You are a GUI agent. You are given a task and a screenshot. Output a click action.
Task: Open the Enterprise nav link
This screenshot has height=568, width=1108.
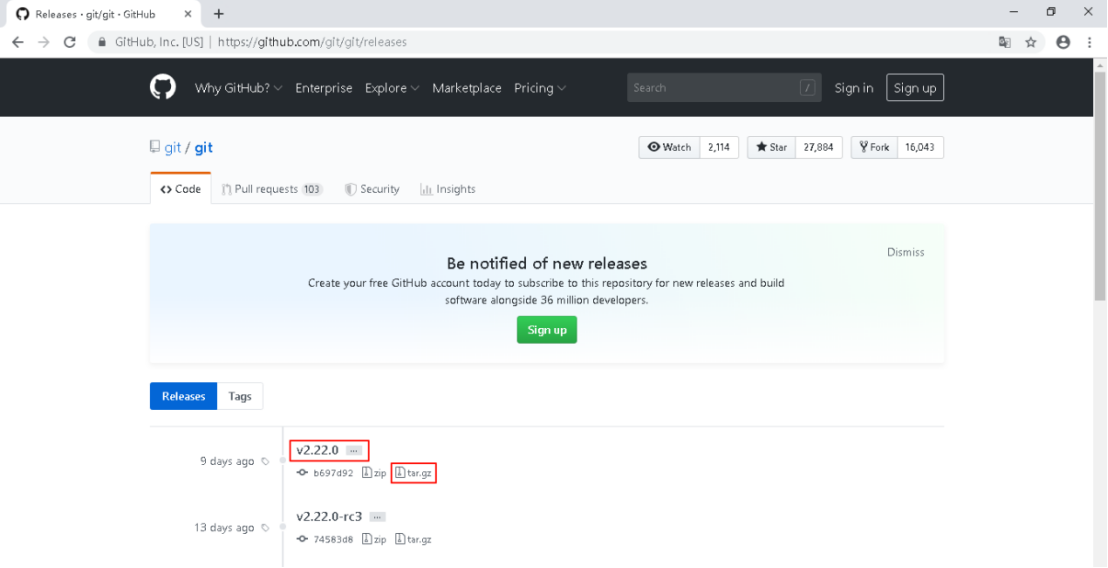[x=324, y=88]
